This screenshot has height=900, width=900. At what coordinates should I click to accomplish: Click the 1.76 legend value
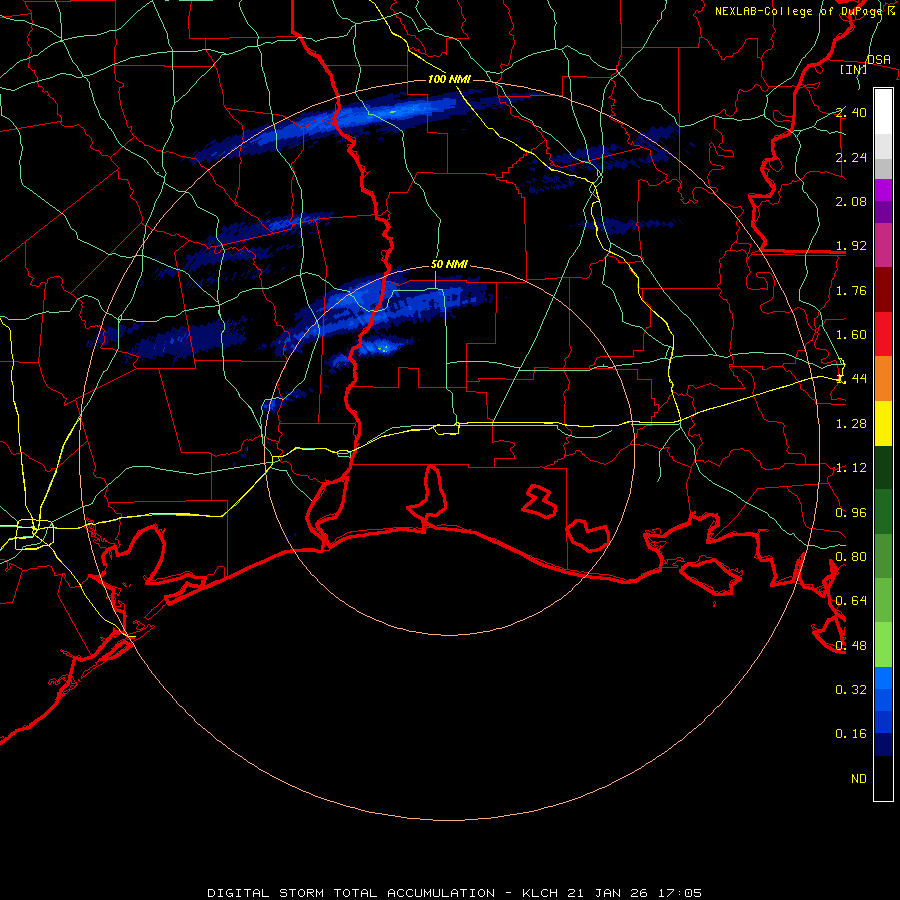(x=851, y=290)
